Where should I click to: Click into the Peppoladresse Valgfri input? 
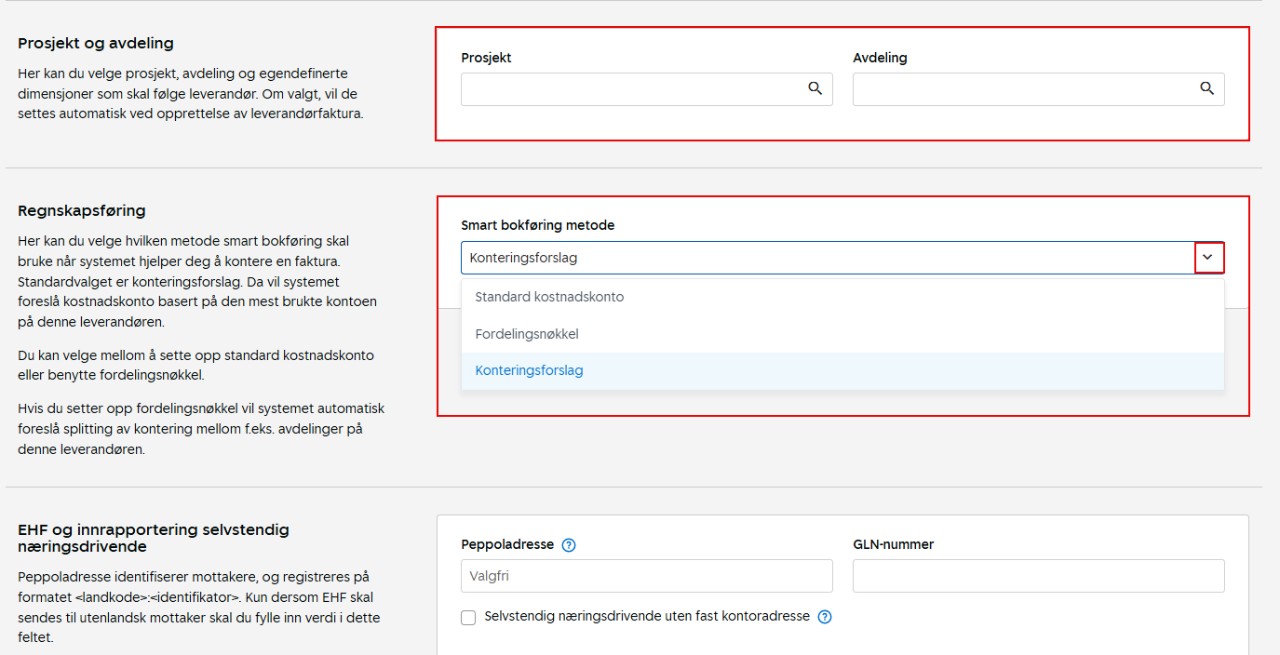(646, 576)
